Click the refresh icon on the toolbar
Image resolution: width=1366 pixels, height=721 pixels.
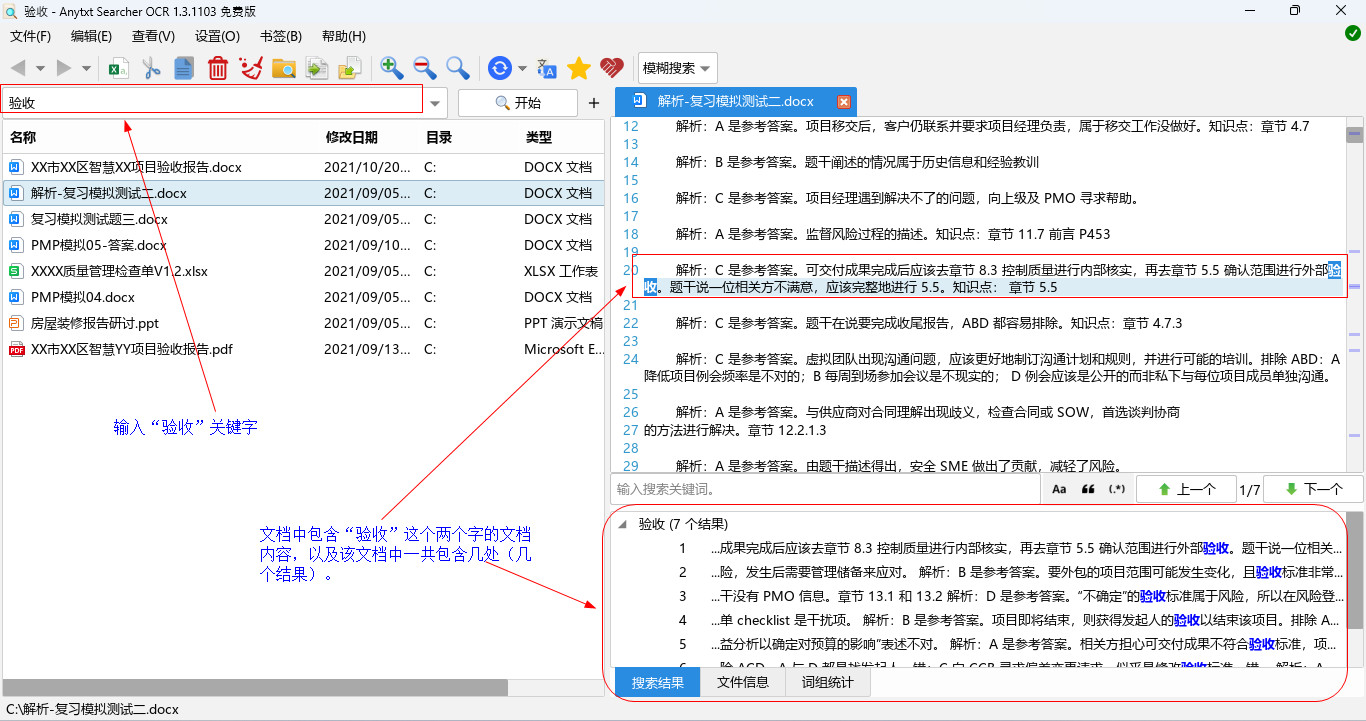(x=499, y=68)
